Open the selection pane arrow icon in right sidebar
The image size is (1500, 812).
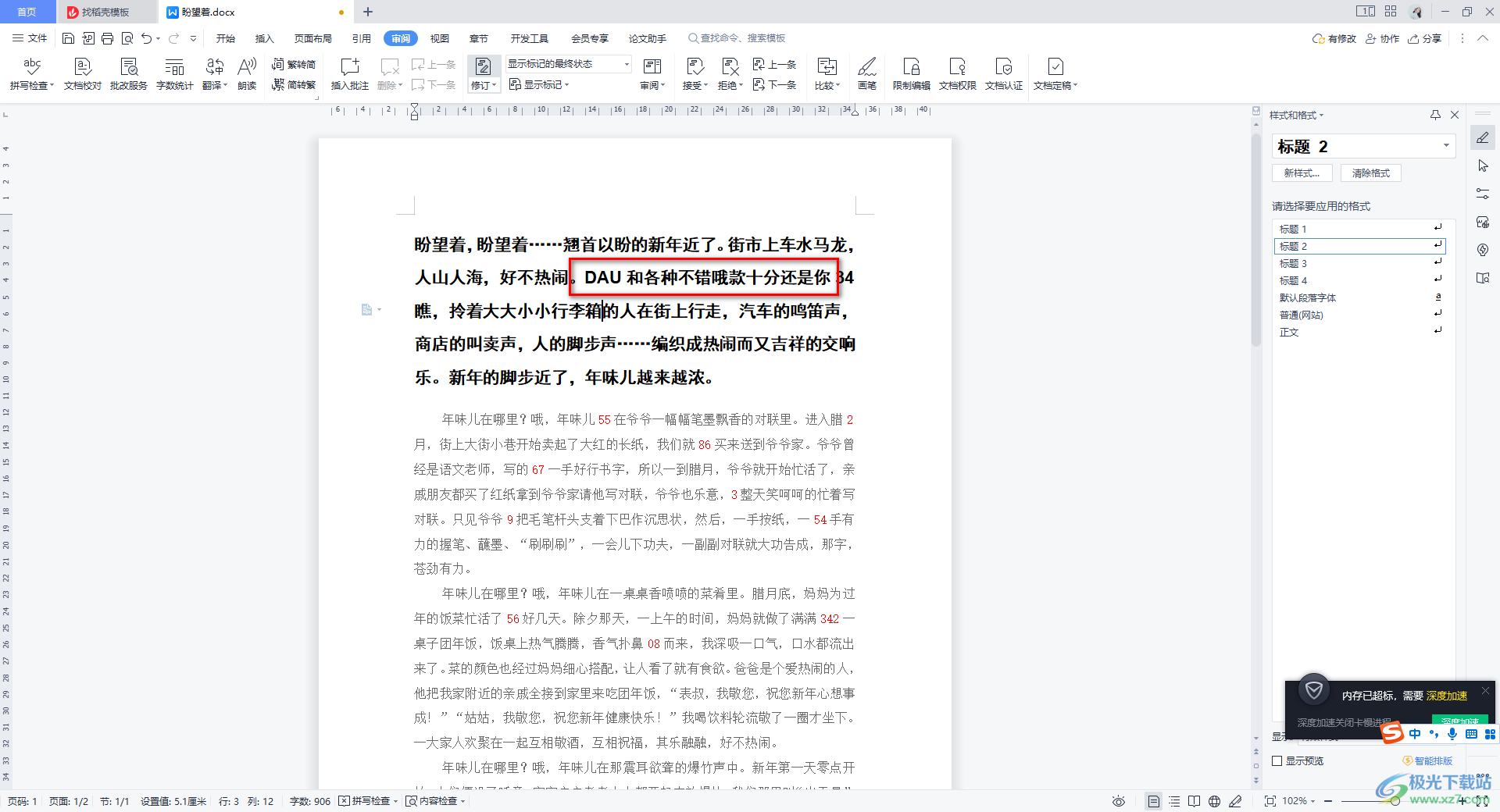[x=1483, y=166]
